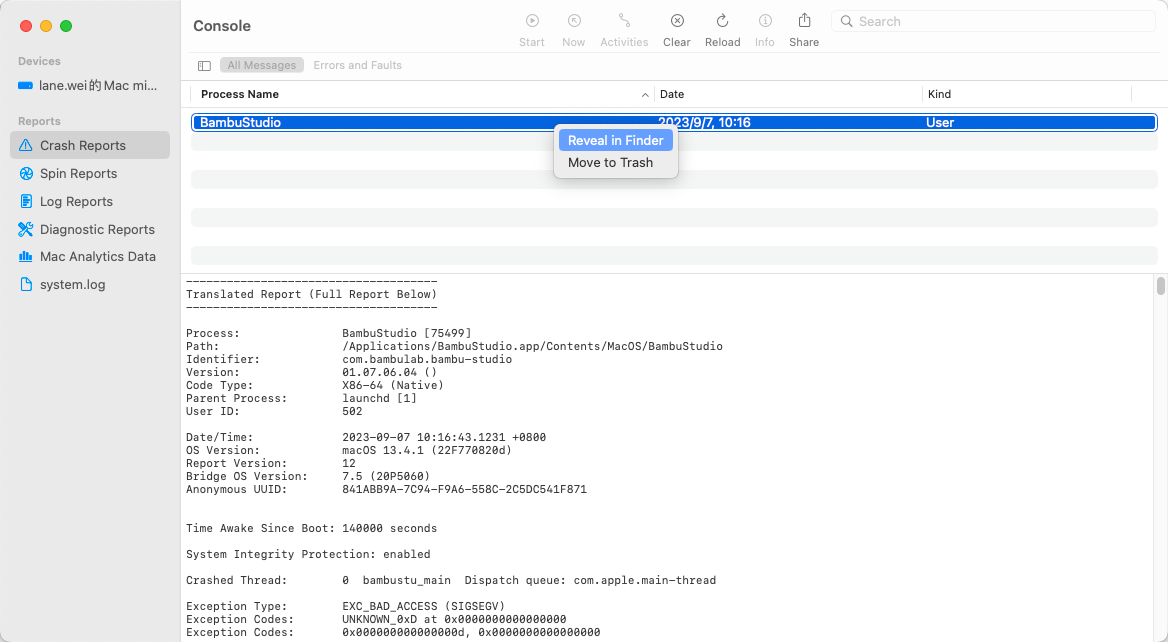
Task: Click the Console window title
Action: pyautogui.click(x=222, y=26)
